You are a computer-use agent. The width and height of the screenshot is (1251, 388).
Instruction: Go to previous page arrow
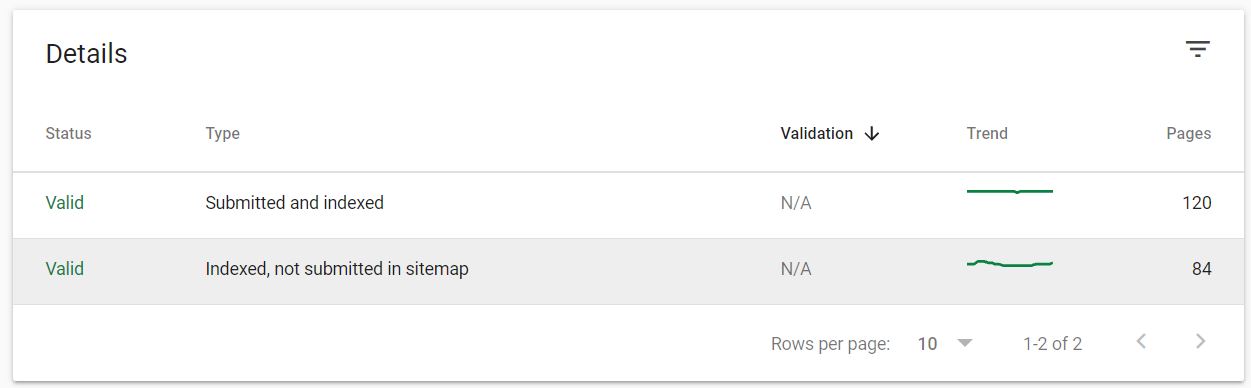1141,342
